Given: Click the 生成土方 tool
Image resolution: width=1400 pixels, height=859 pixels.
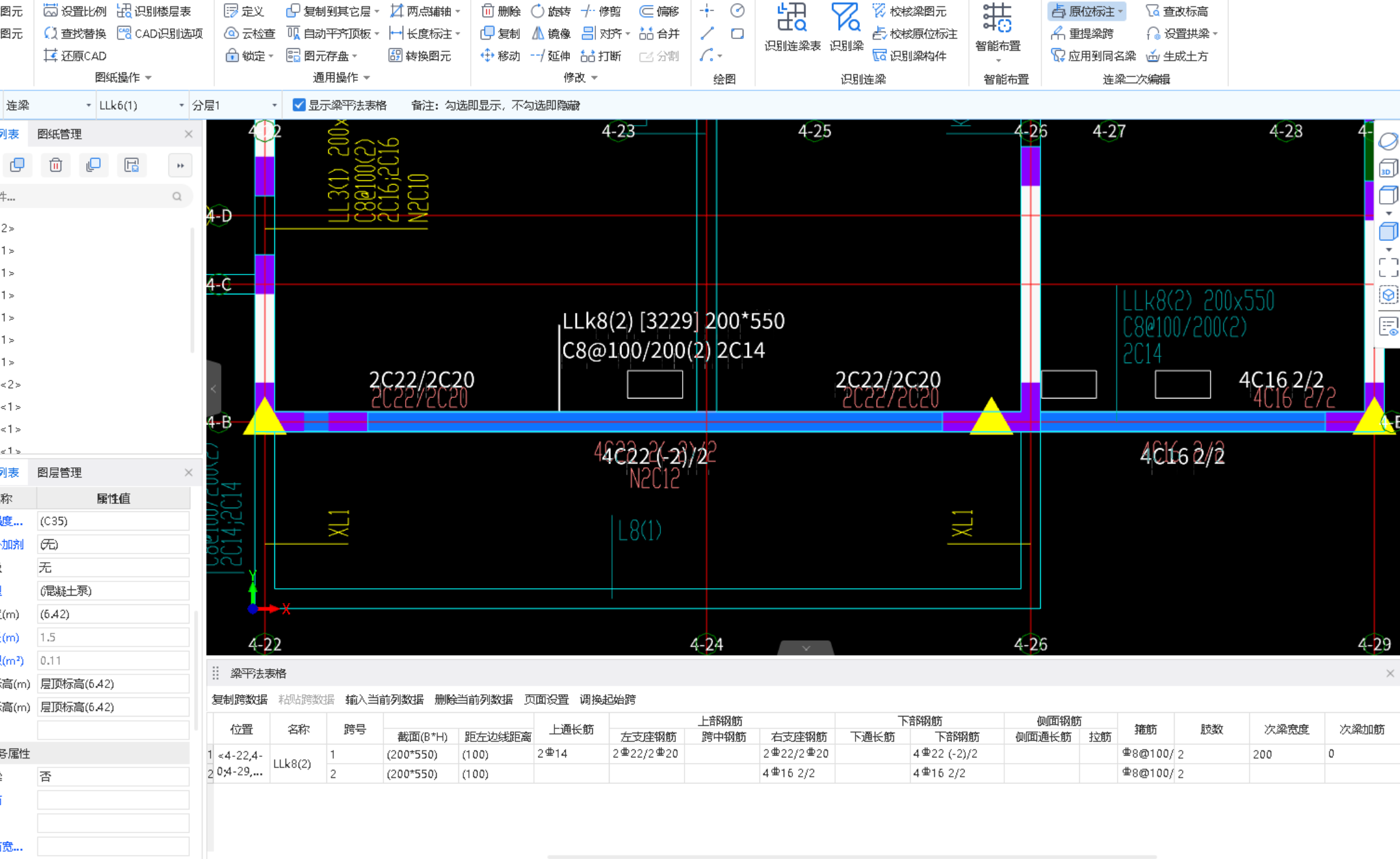Looking at the screenshot, I should [x=1177, y=55].
